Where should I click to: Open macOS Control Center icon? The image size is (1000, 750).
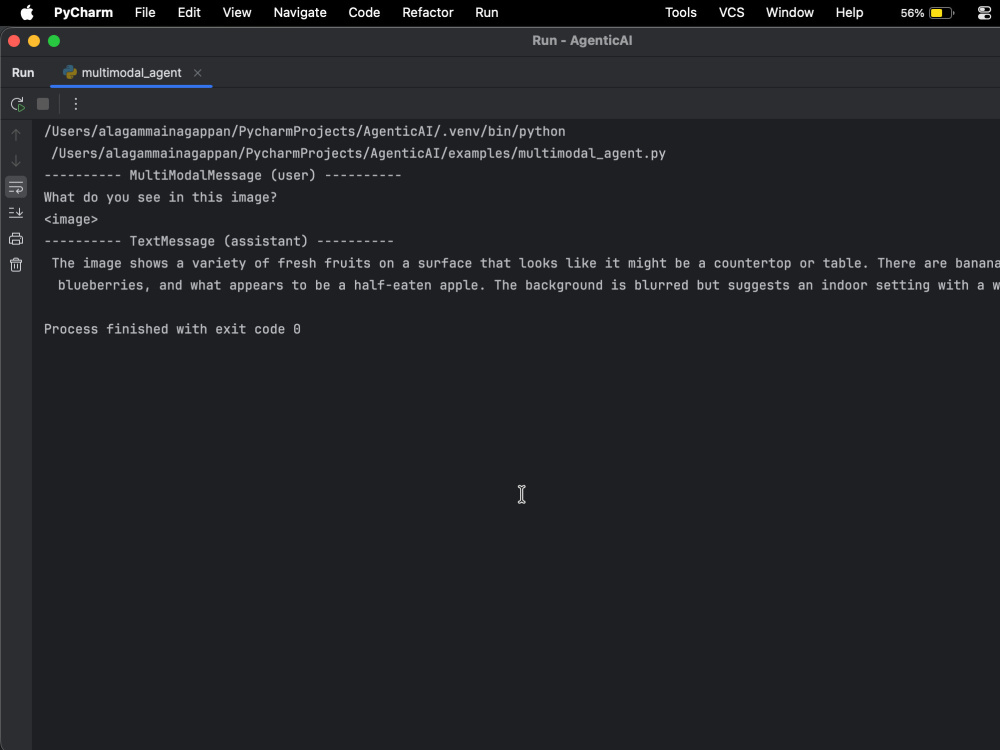[984, 13]
